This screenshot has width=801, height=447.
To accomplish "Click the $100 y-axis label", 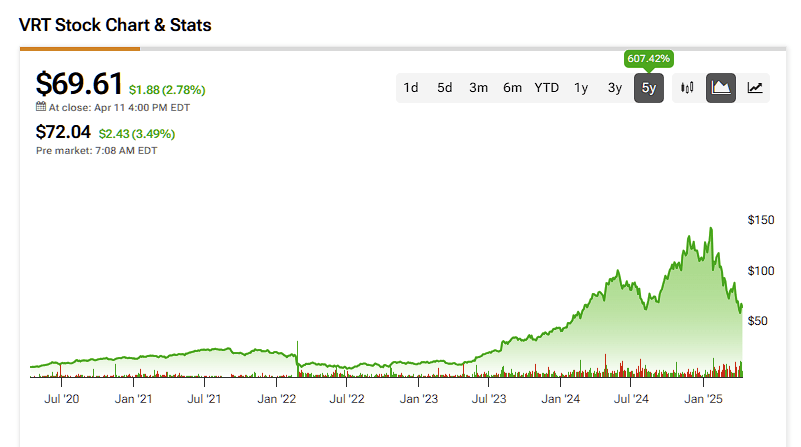I will tap(761, 271).
